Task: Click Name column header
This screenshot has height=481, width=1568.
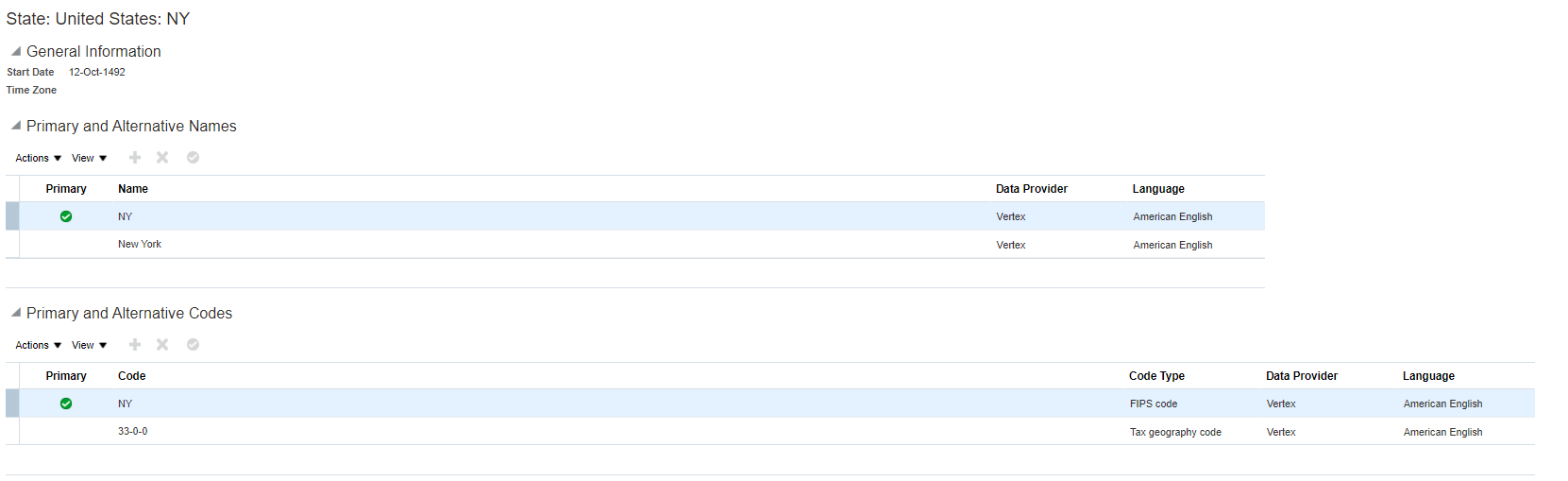Action: (133, 189)
